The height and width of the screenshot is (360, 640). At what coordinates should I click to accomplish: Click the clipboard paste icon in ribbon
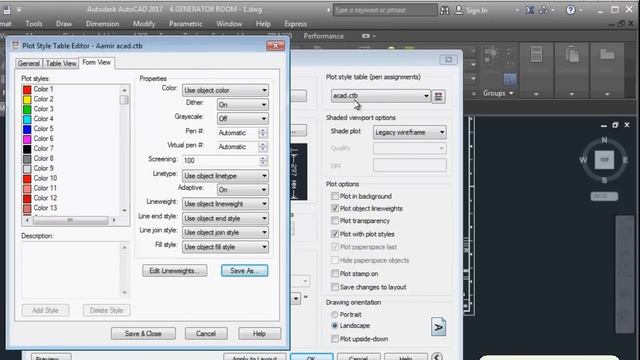[x=572, y=54]
